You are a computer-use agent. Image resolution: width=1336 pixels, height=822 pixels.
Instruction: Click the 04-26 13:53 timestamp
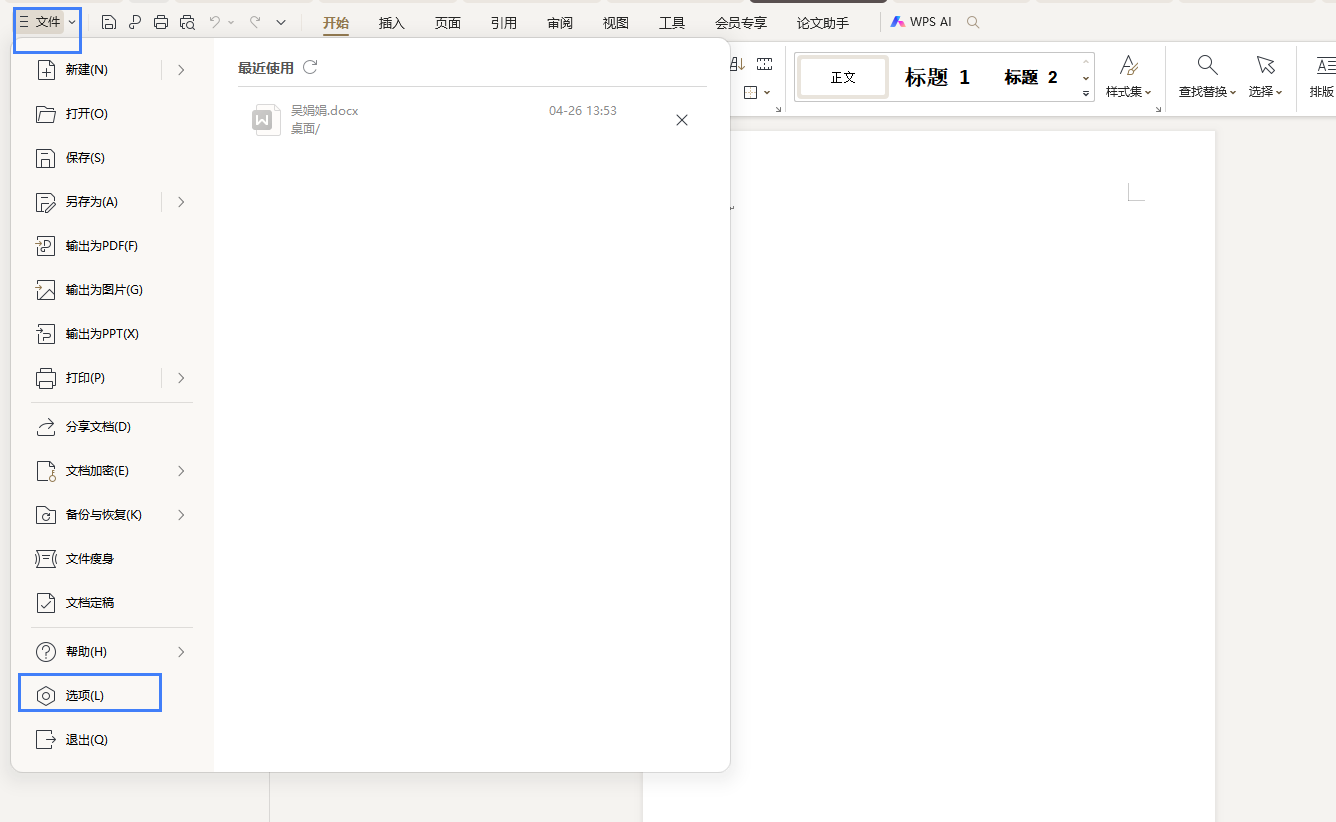(583, 111)
